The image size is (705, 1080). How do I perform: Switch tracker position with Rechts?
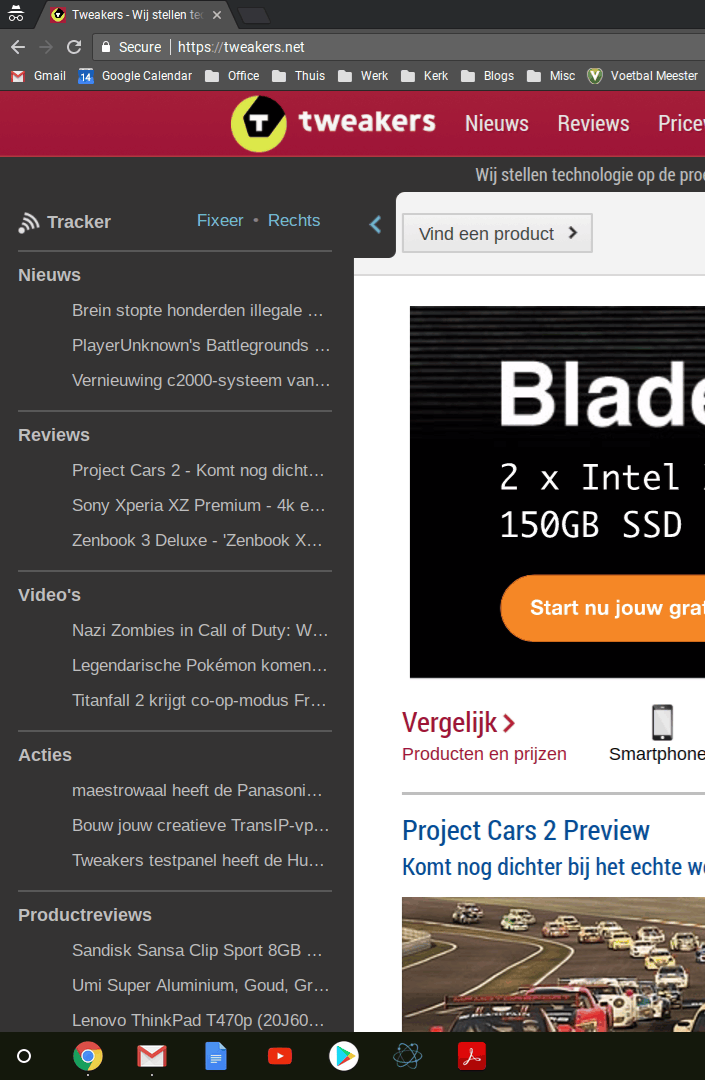[294, 221]
